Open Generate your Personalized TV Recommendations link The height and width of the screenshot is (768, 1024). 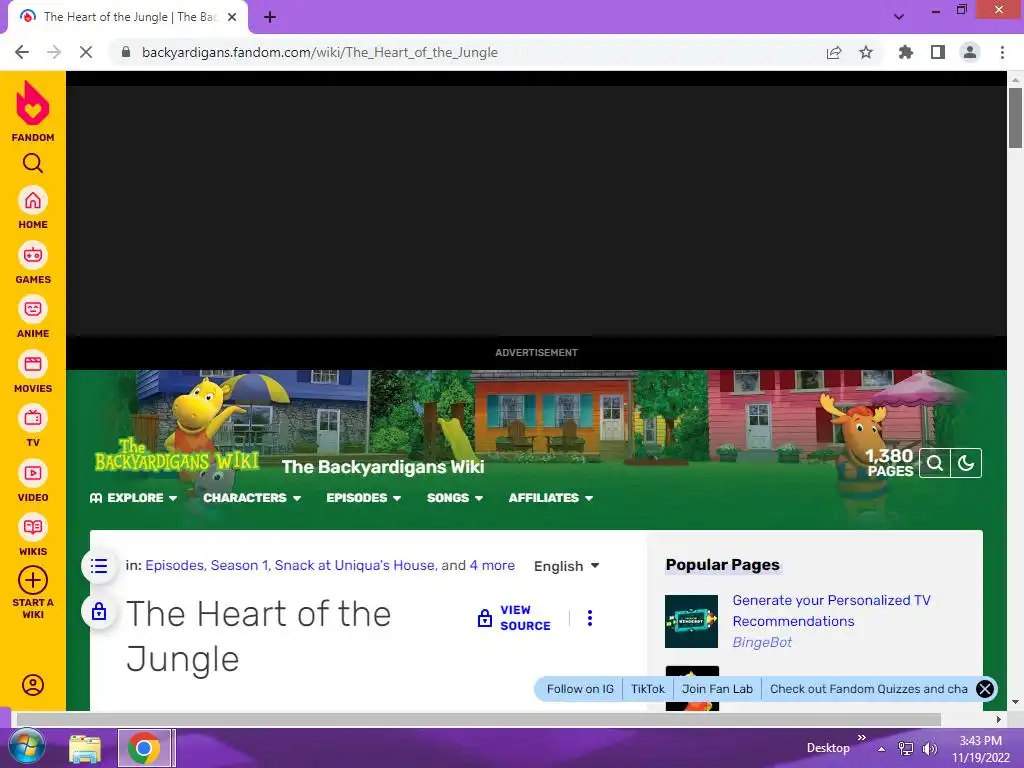[831, 611]
